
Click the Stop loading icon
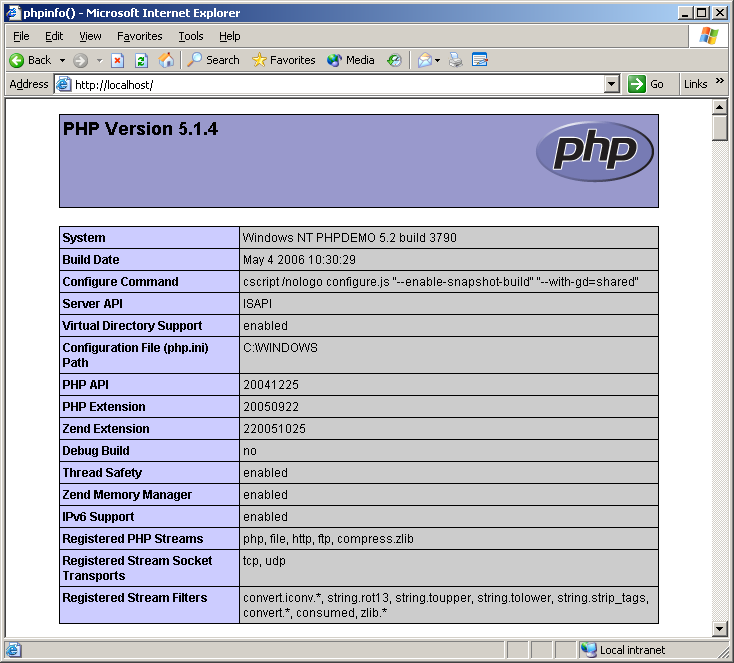pyautogui.click(x=117, y=60)
